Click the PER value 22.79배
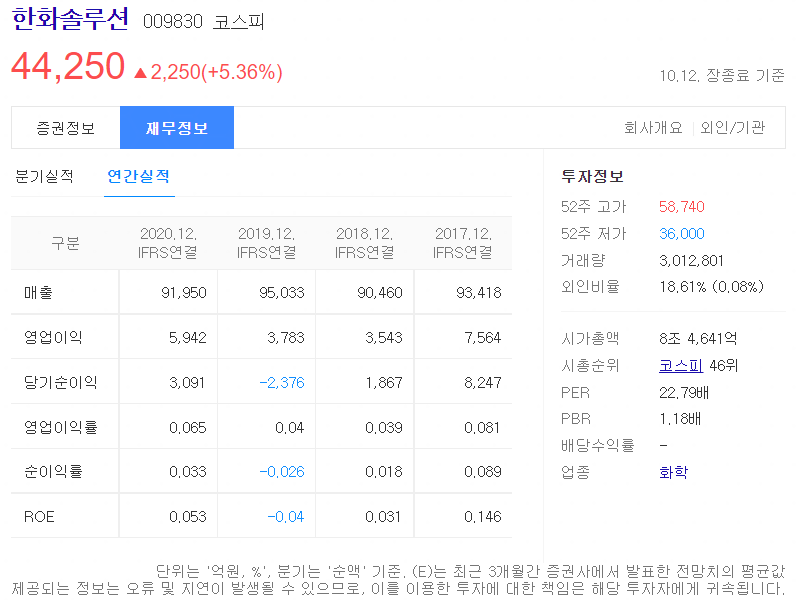The image size is (800, 600). (x=684, y=392)
